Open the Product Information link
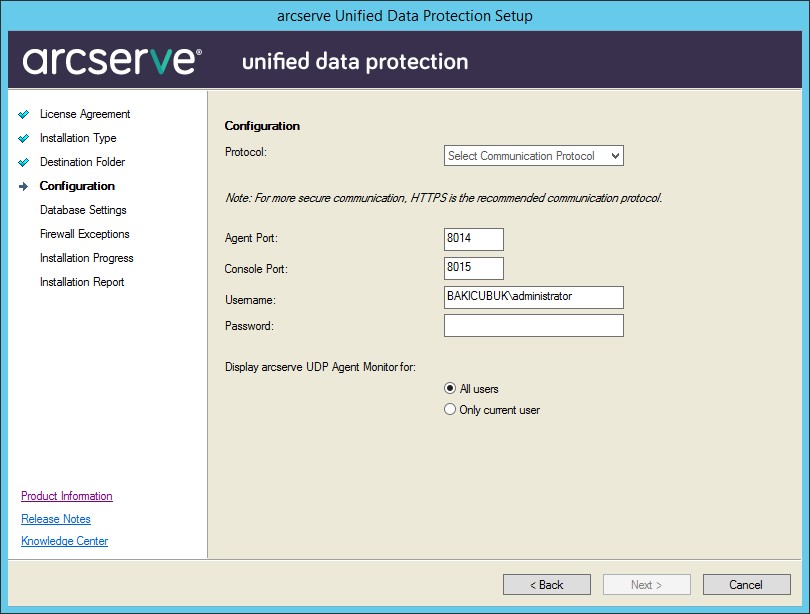Screen dimensions: 810x614 [67, 496]
